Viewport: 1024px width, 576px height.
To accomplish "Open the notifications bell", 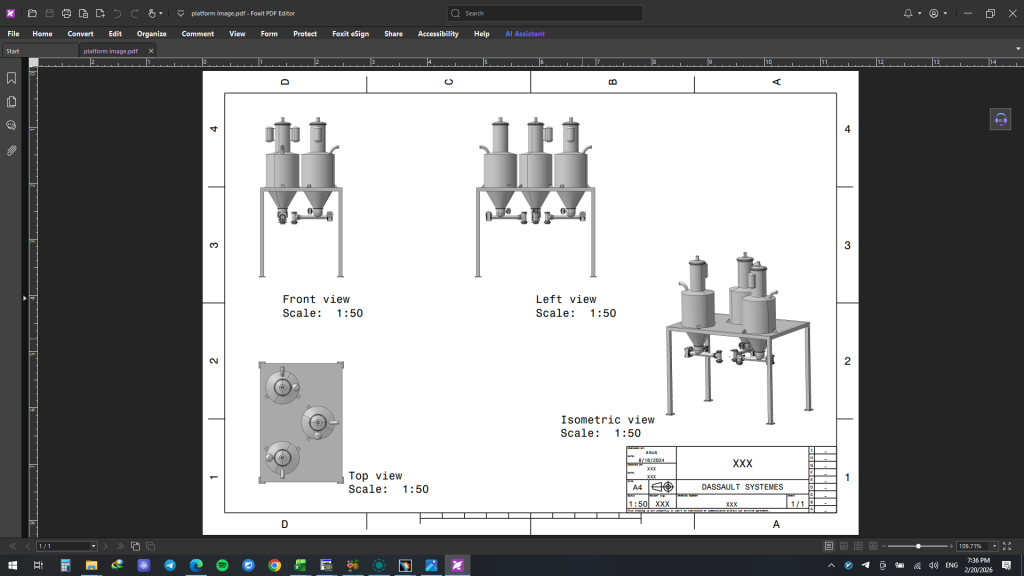I will pos(908,13).
